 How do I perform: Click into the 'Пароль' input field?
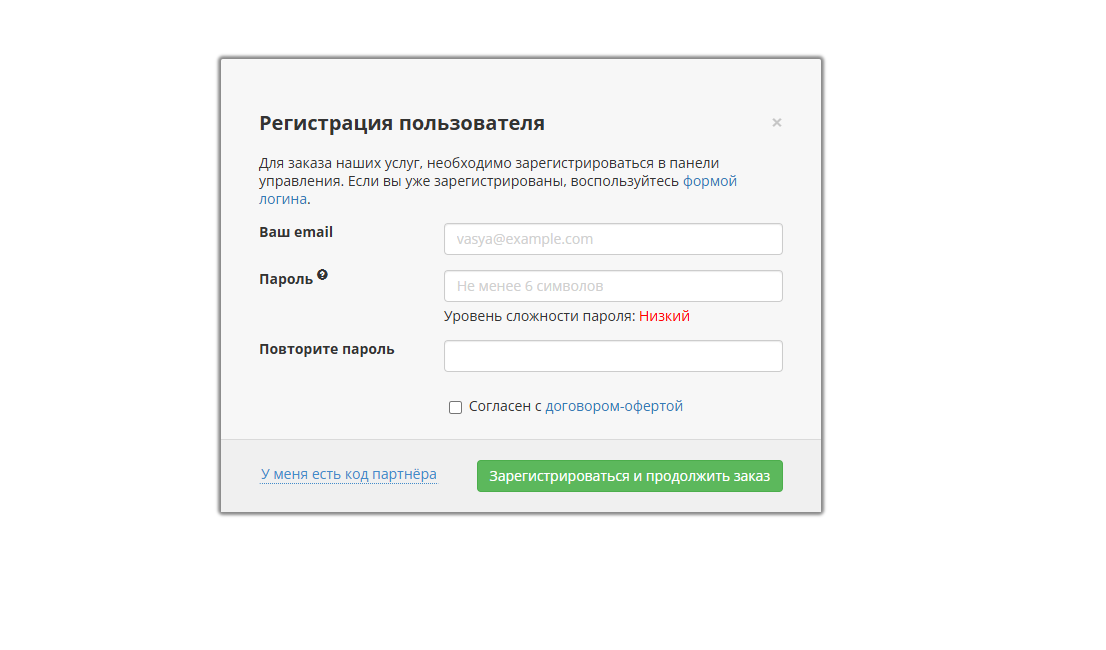coord(612,286)
